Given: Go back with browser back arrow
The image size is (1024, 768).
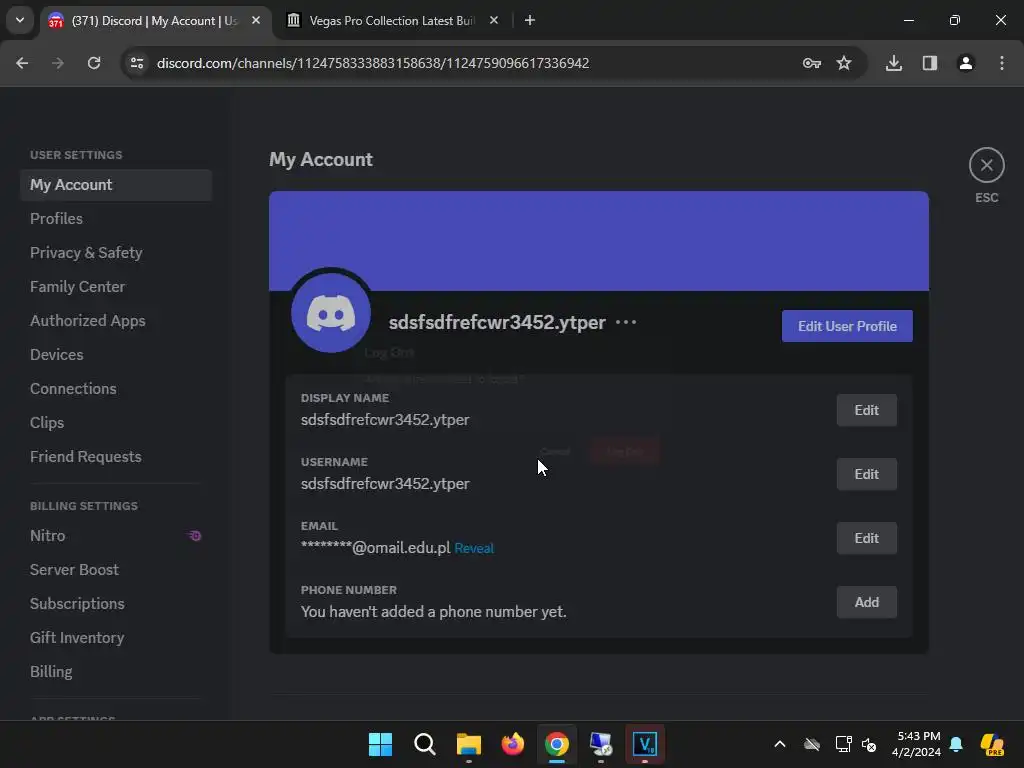Looking at the screenshot, I should pyautogui.click(x=22, y=63).
